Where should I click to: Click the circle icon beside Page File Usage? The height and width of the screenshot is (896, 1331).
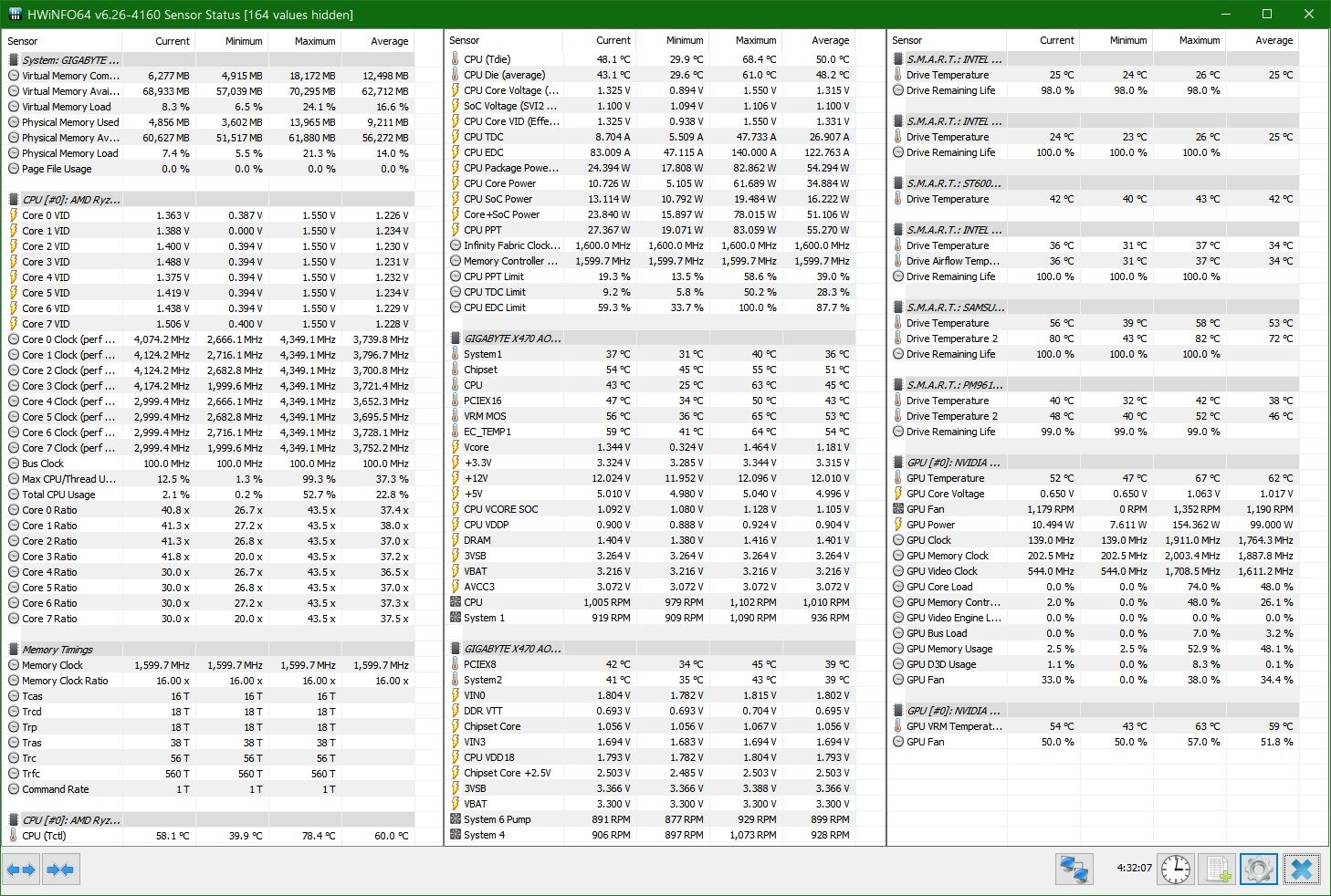tap(14, 169)
